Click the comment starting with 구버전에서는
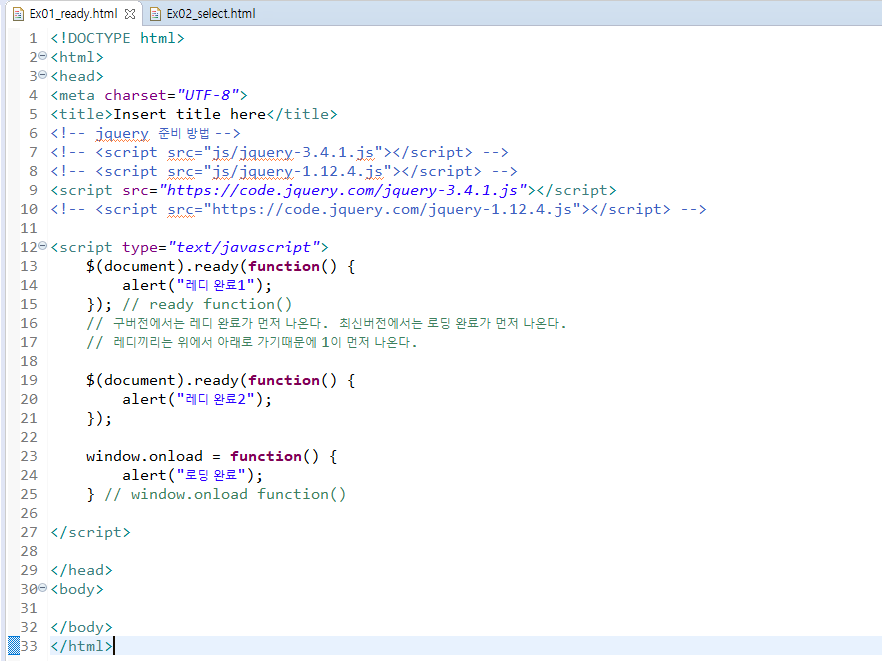 tap(326, 323)
